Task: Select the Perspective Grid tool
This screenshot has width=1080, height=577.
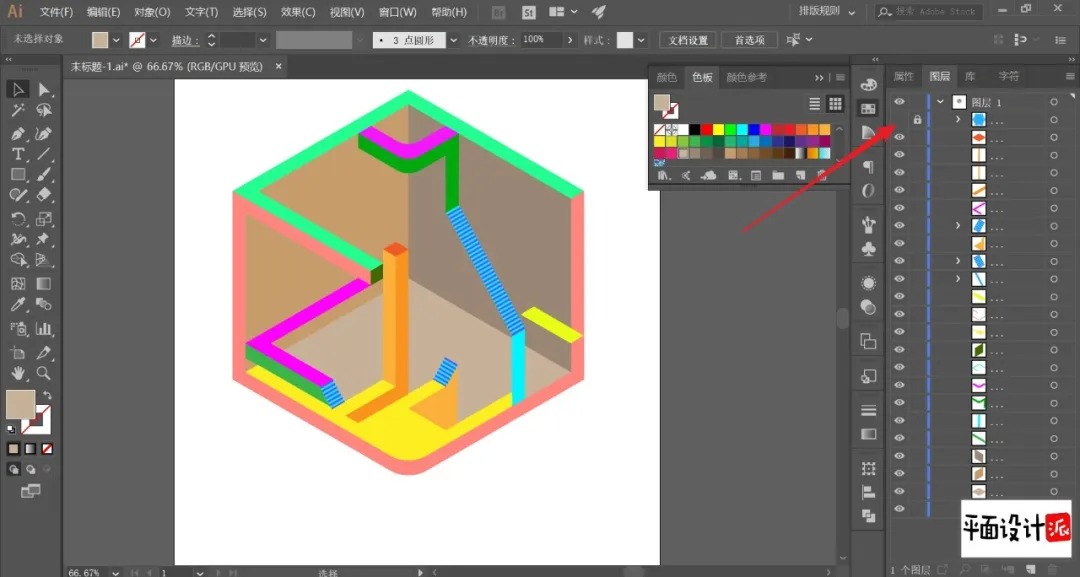Action: tap(44, 260)
